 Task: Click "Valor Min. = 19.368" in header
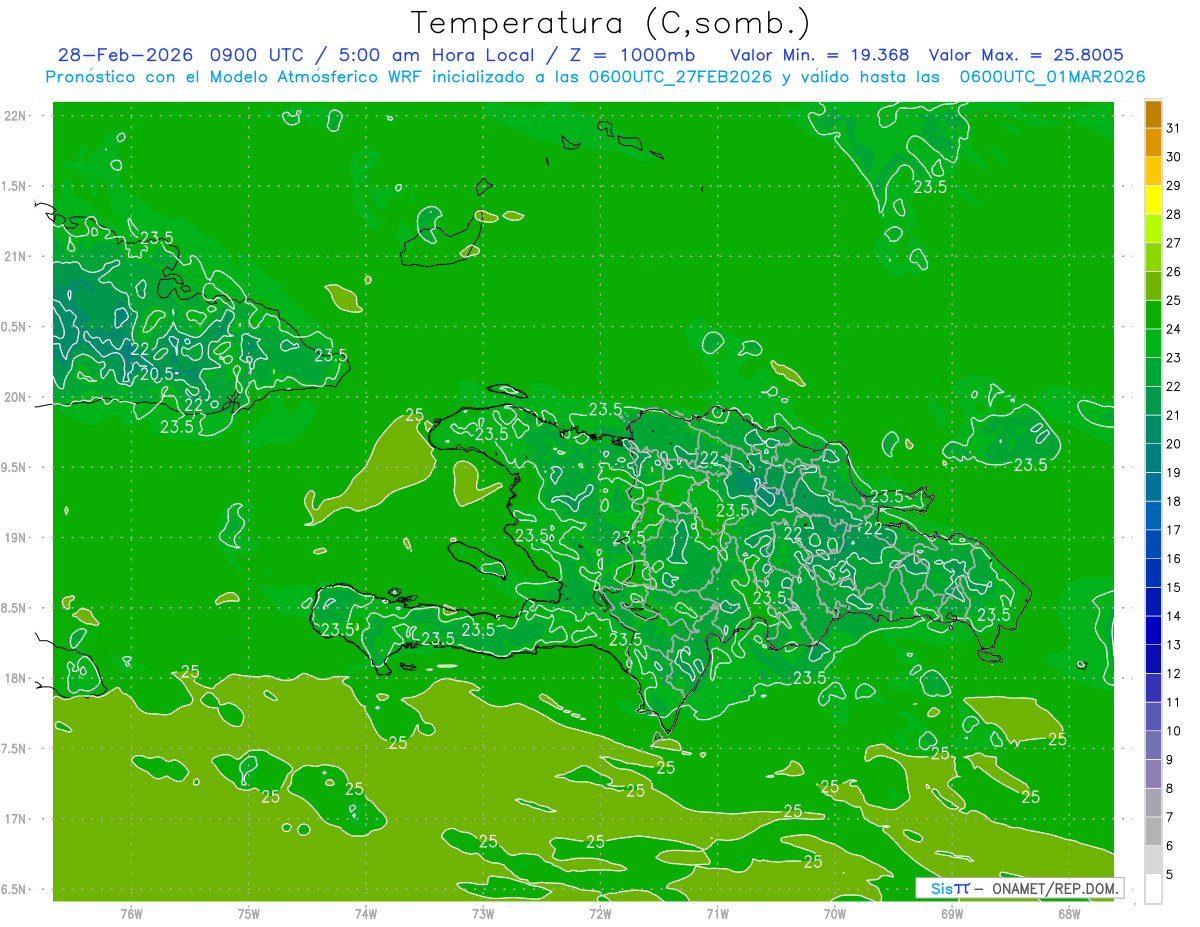click(820, 55)
